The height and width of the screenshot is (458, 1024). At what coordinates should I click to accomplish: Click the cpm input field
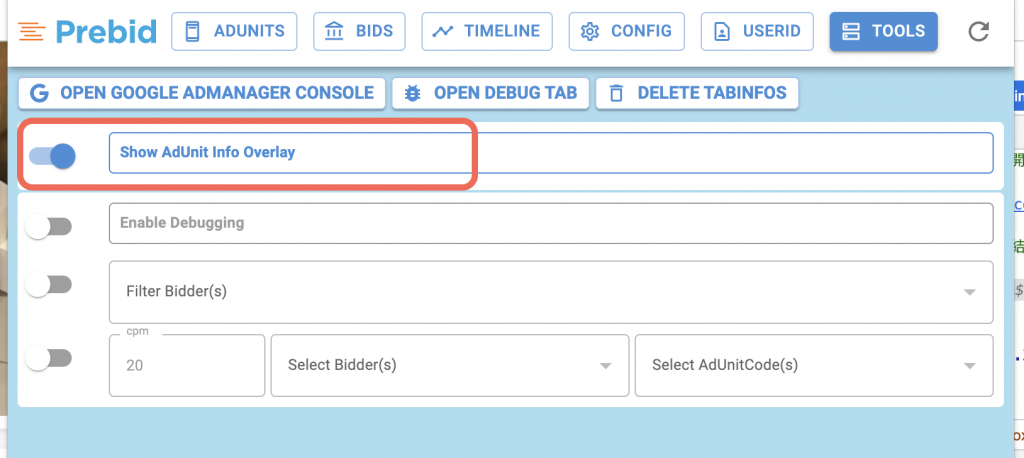(187, 365)
